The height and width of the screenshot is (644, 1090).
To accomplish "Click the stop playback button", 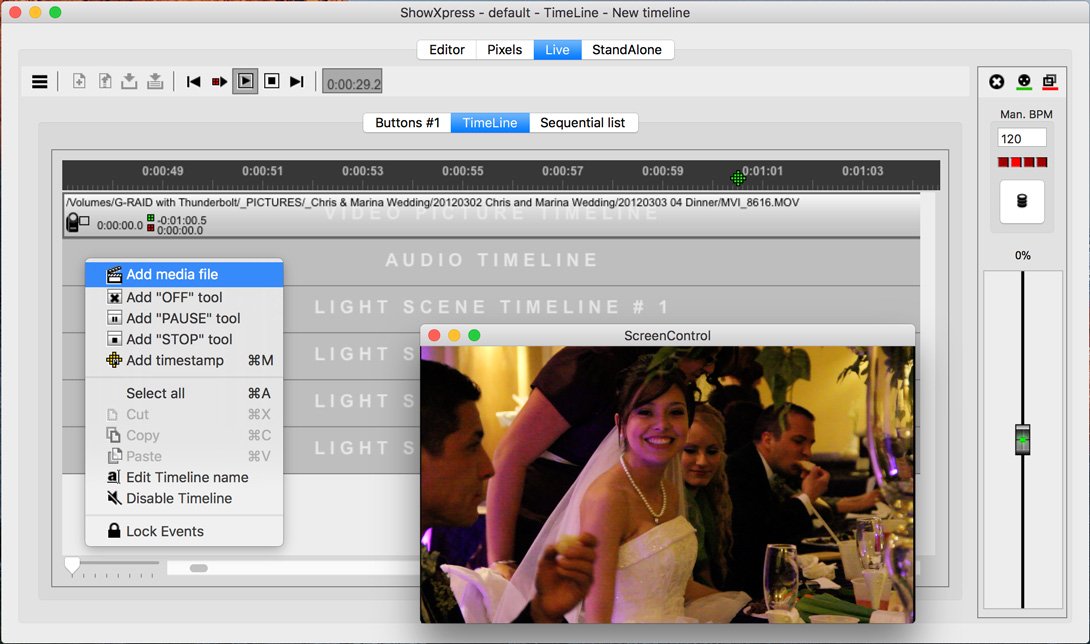I will (272, 82).
